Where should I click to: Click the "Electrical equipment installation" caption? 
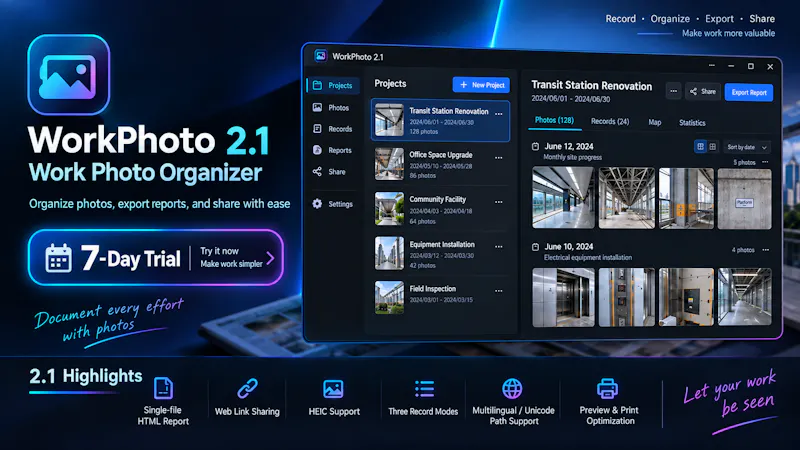pos(588,258)
